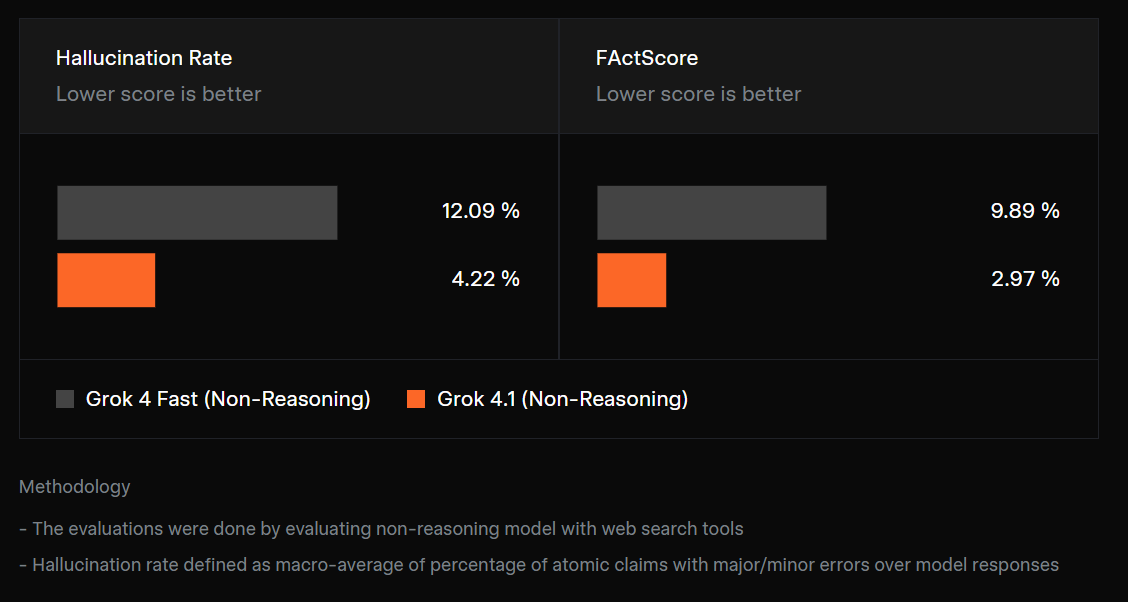Screen dimensions: 1128x602
Task: Select the Grok 4.1 (Non-Reasoning) legend label
Action: [x=562, y=399]
